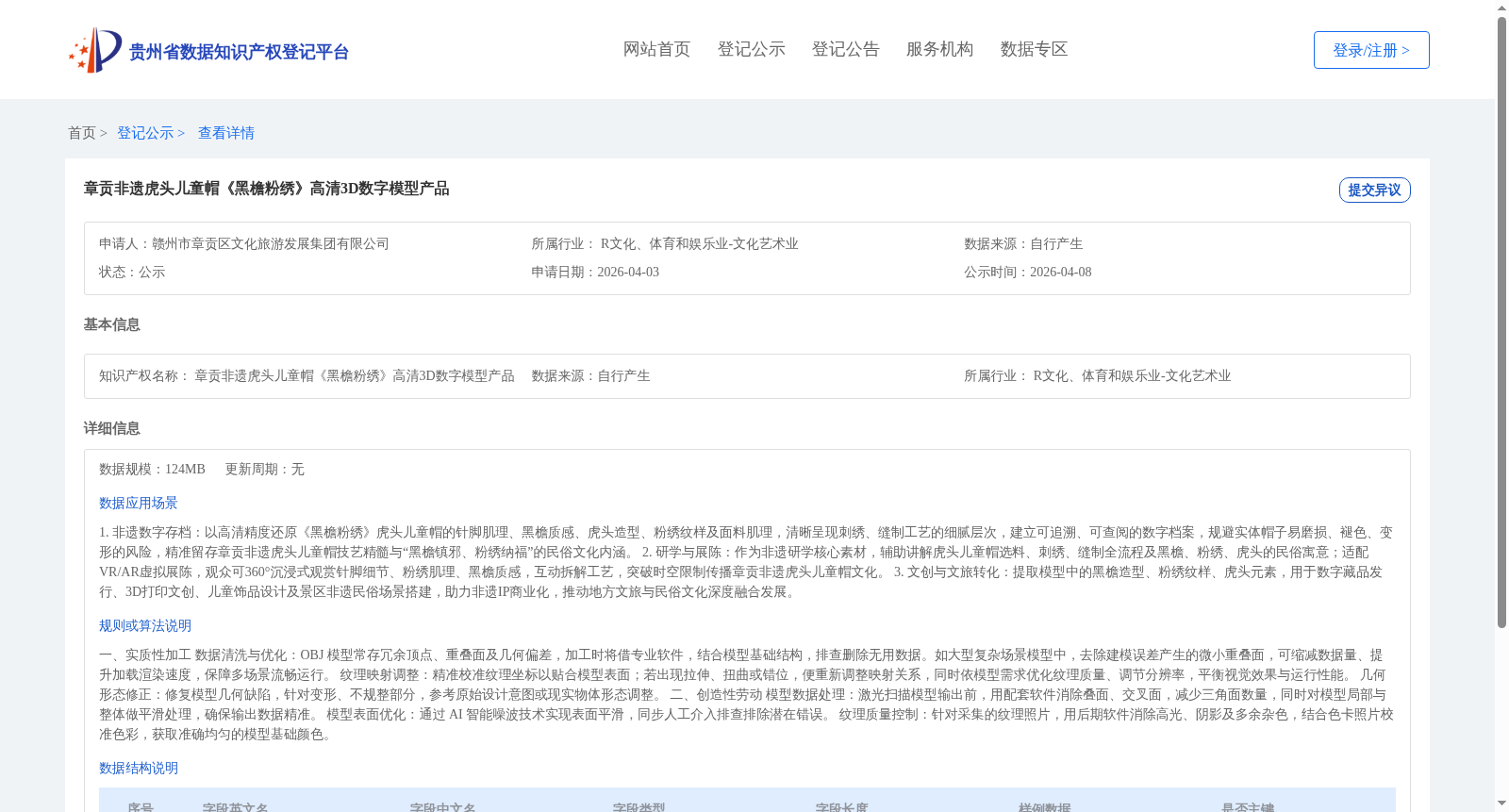
Task: Click 首页 in the breadcrumb
Action: (82, 133)
